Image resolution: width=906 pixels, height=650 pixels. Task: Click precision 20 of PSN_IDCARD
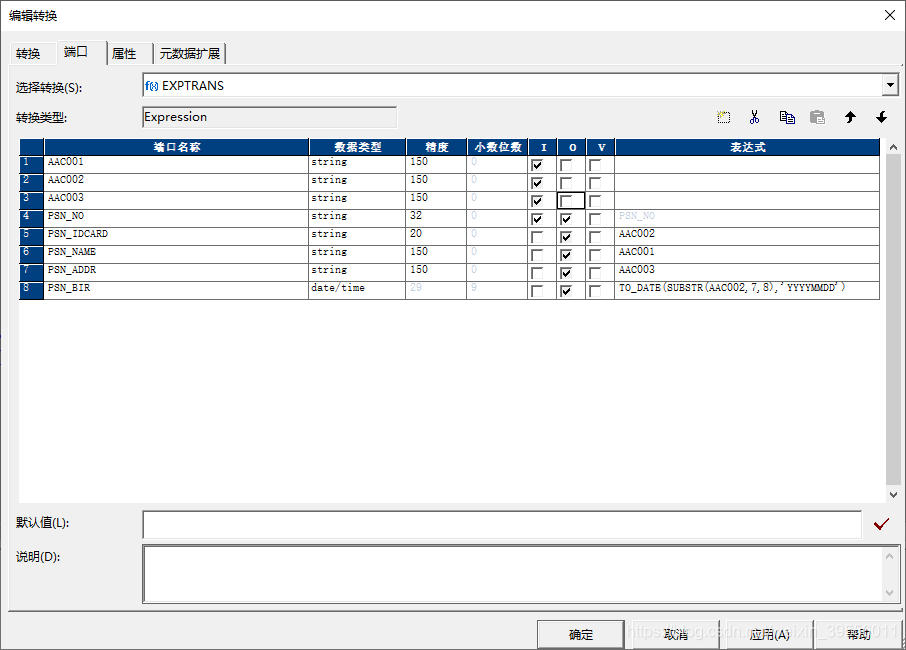coord(436,236)
